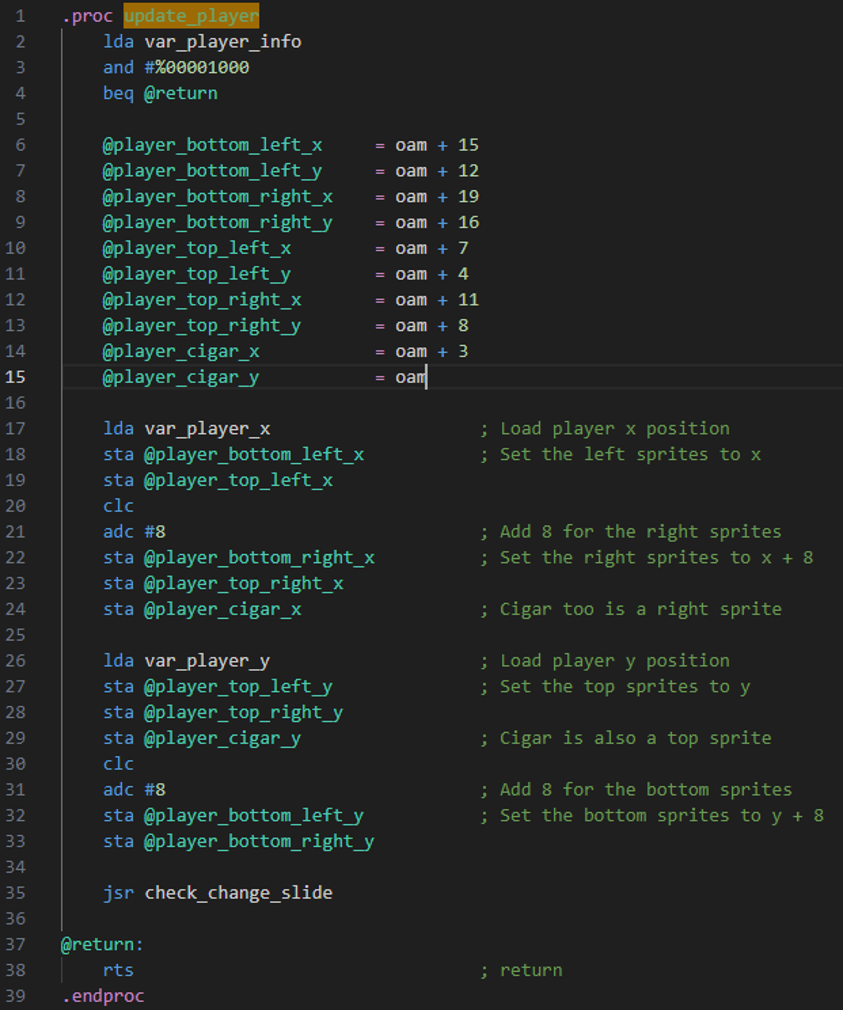Click the @player_bottom_left_x constant definition on line 6
Screen dimensions: 843x1010
[212, 145]
